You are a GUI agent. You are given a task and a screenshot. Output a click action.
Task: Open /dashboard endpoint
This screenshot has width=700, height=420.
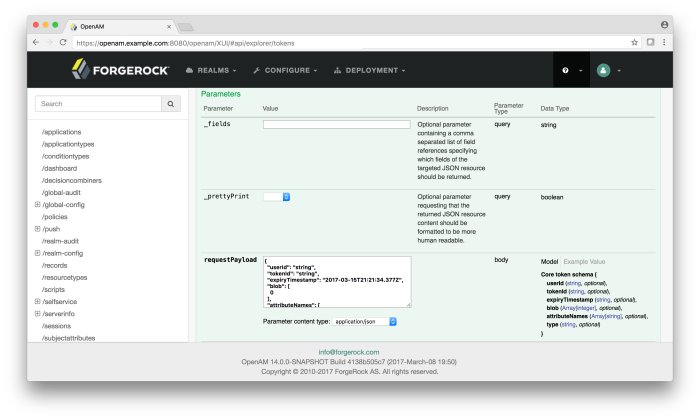click(59, 168)
